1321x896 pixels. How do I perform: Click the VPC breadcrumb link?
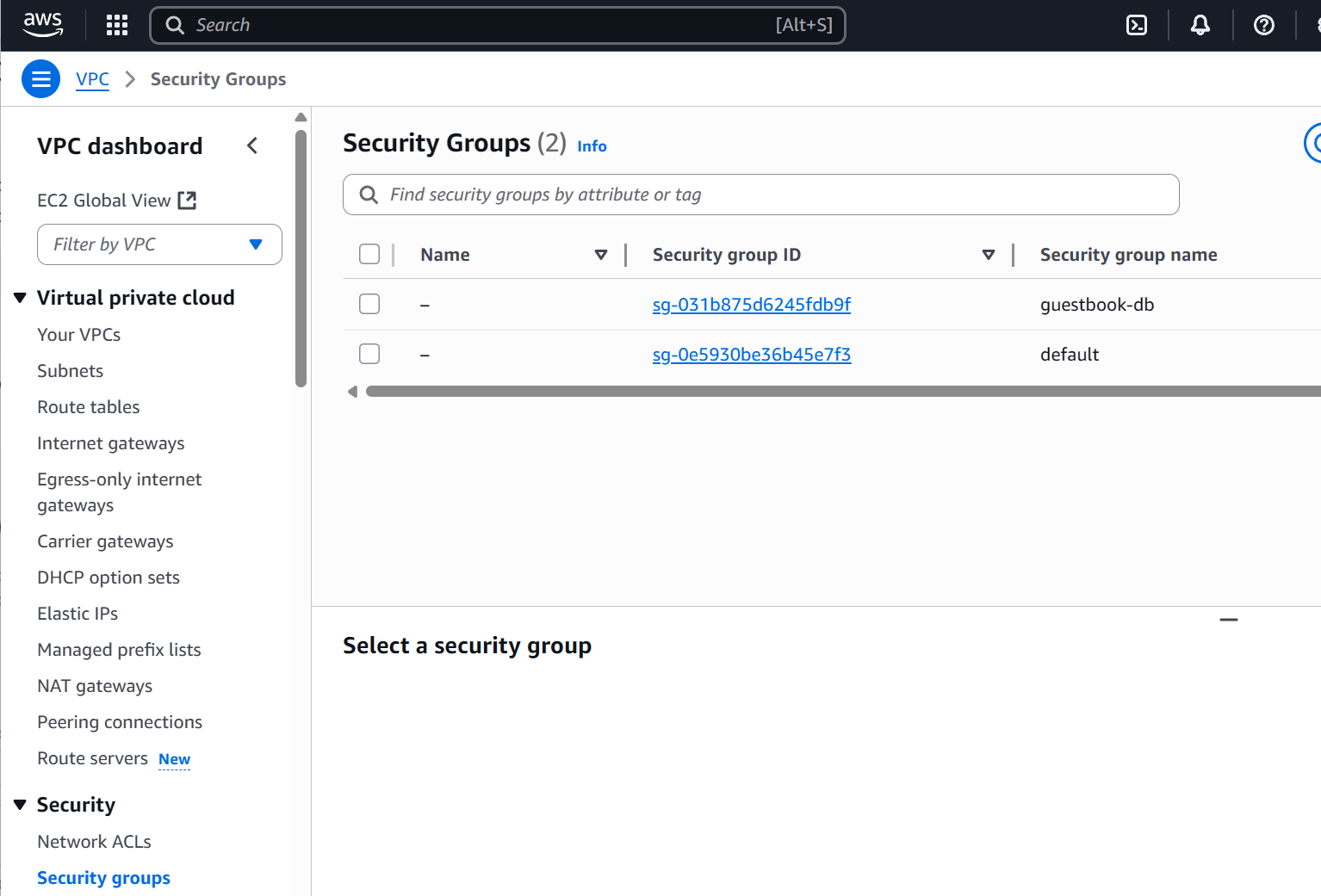(92, 79)
